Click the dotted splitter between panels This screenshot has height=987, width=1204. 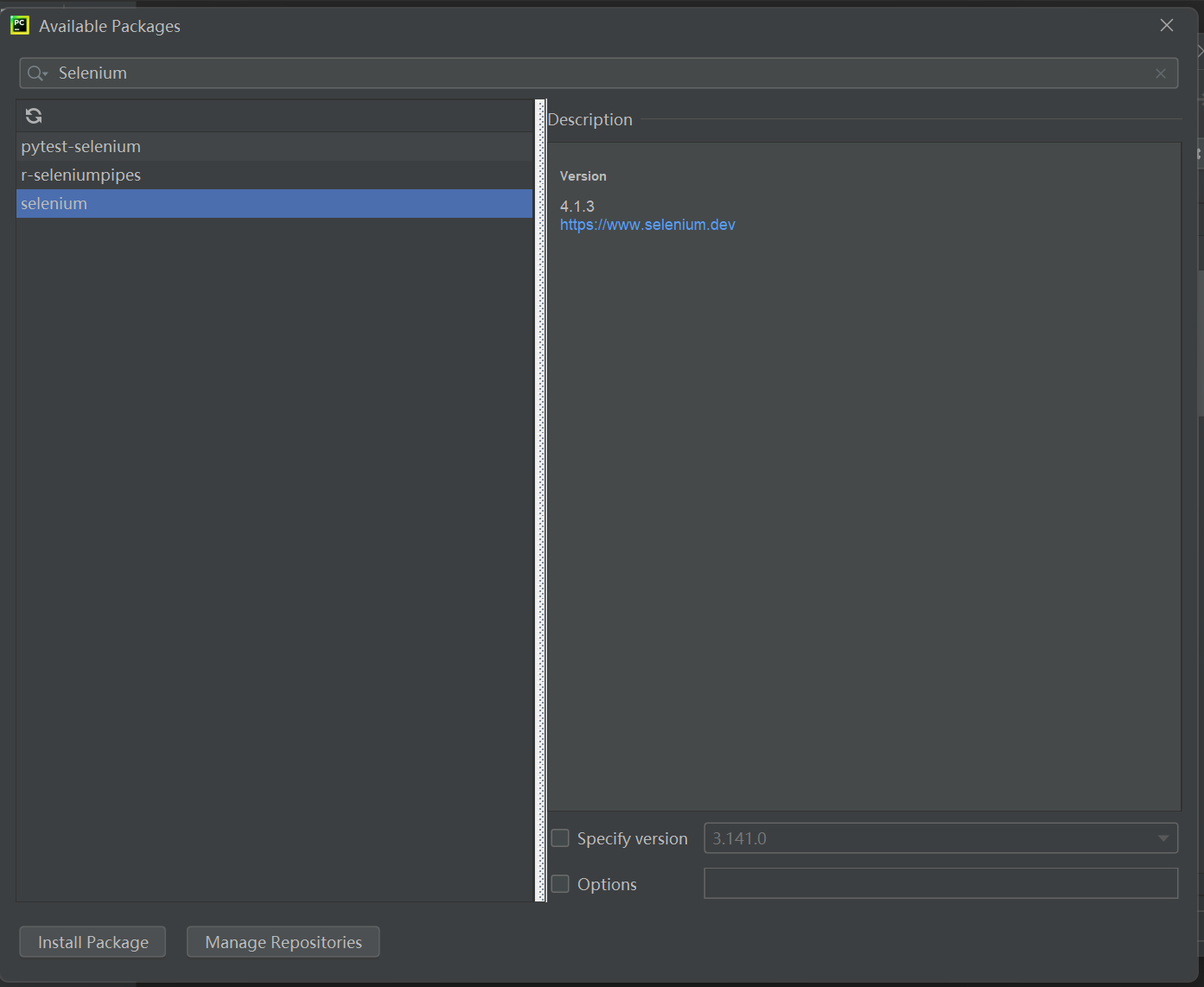click(541, 500)
